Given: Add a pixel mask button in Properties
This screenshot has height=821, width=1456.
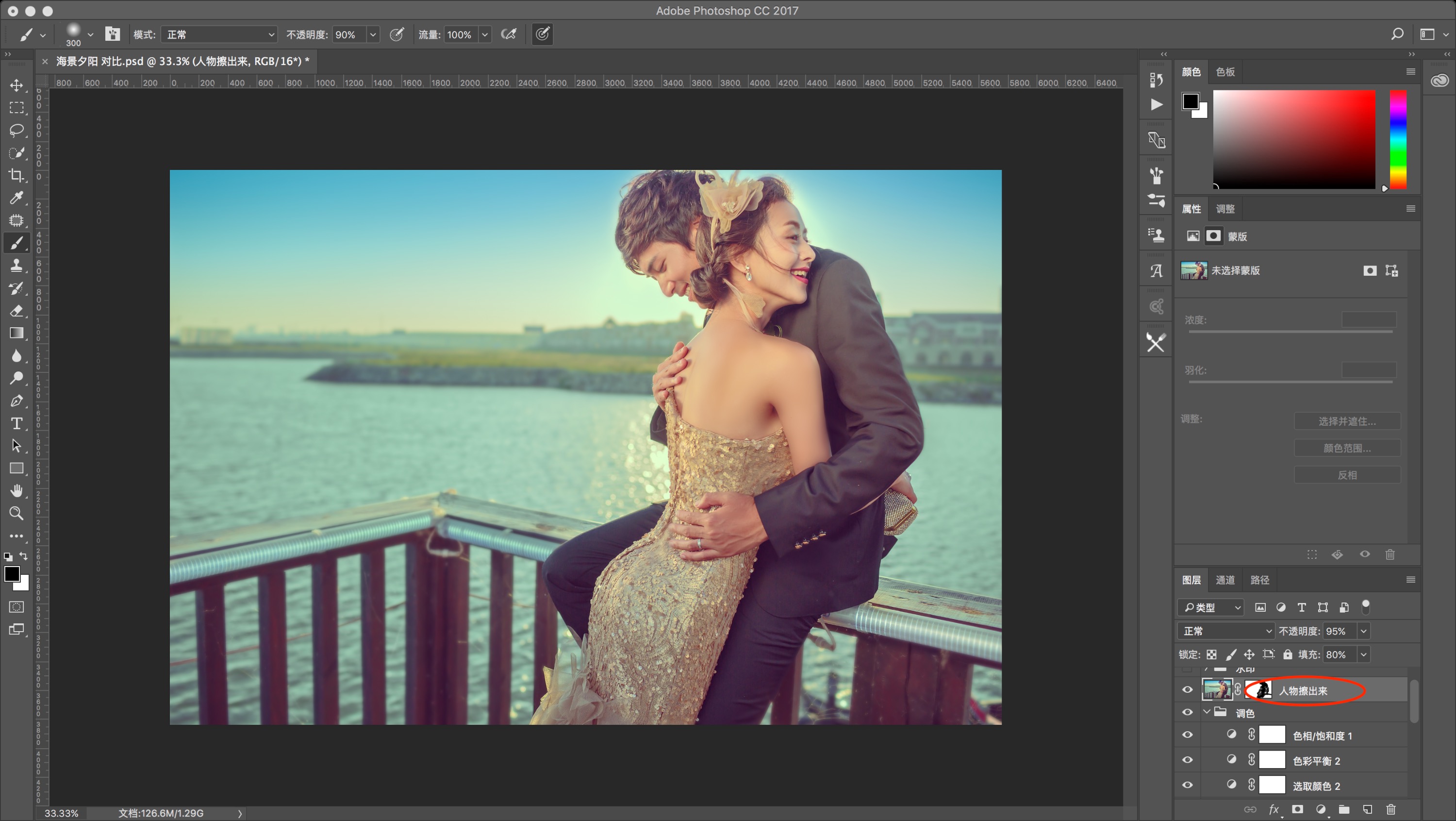Looking at the screenshot, I should point(1370,271).
